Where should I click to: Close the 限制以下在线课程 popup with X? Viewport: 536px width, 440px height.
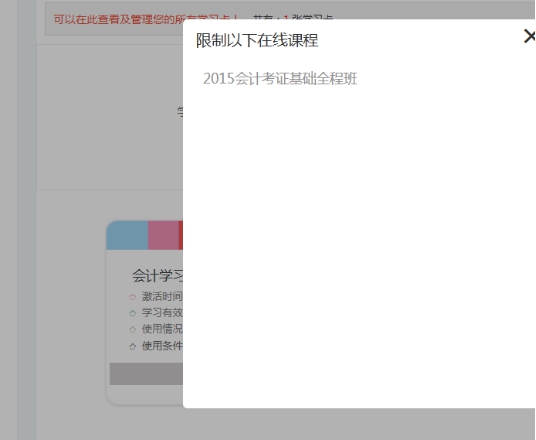tap(530, 36)
